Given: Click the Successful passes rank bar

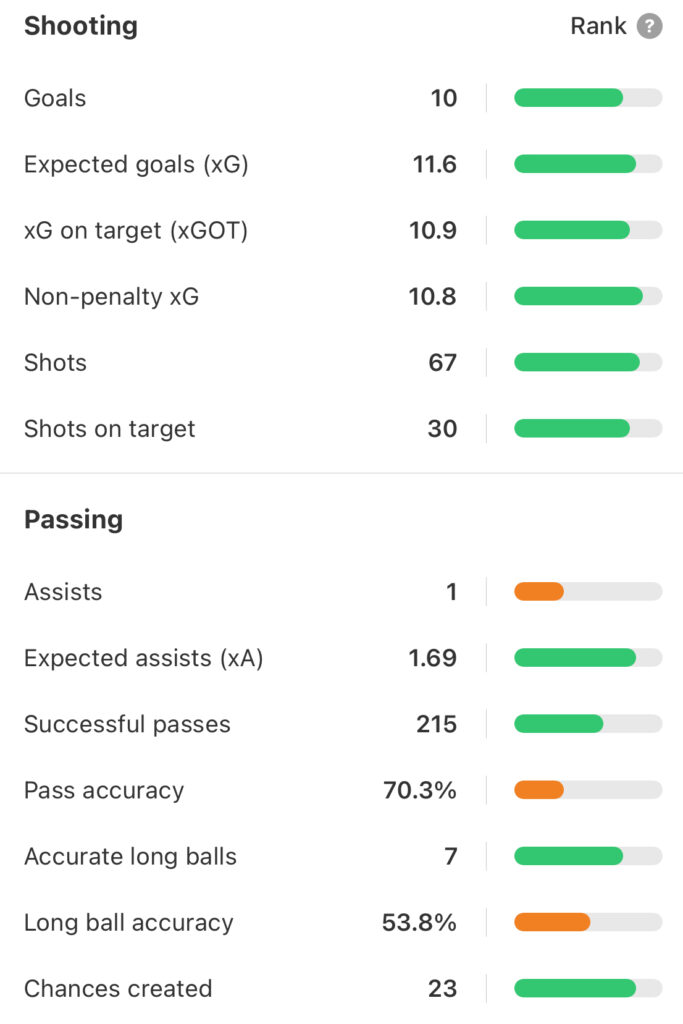Looking at the screenshot, I should (588, 724).
